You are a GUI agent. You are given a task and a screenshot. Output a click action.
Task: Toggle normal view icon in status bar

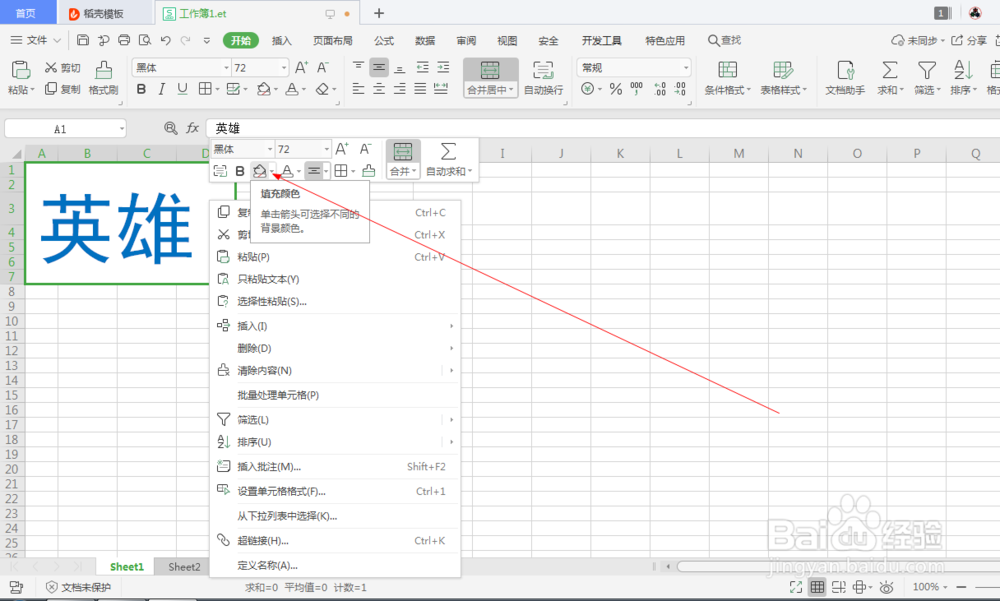pos(817,587)
